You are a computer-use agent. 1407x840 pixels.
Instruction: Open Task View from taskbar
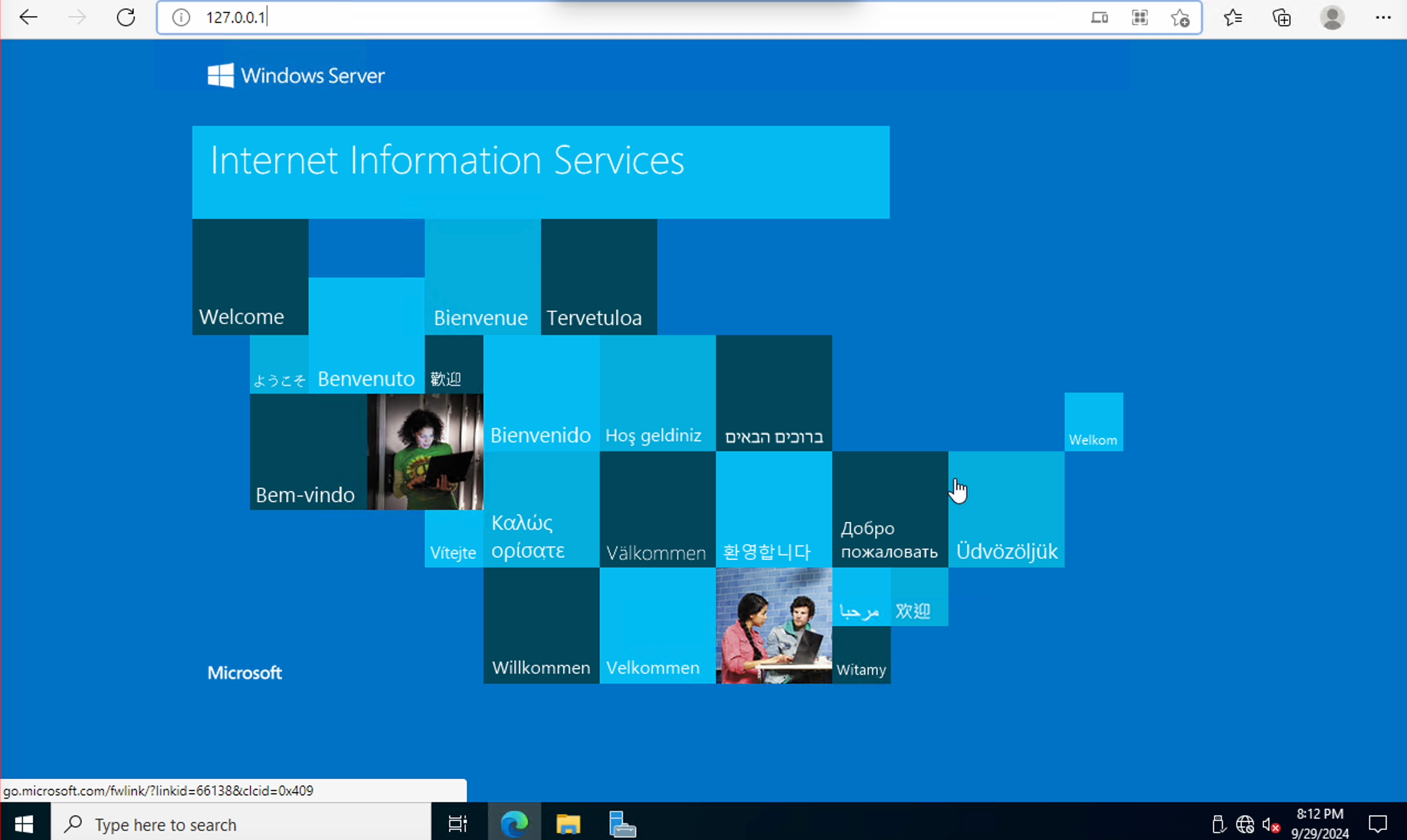click(457, 823)
